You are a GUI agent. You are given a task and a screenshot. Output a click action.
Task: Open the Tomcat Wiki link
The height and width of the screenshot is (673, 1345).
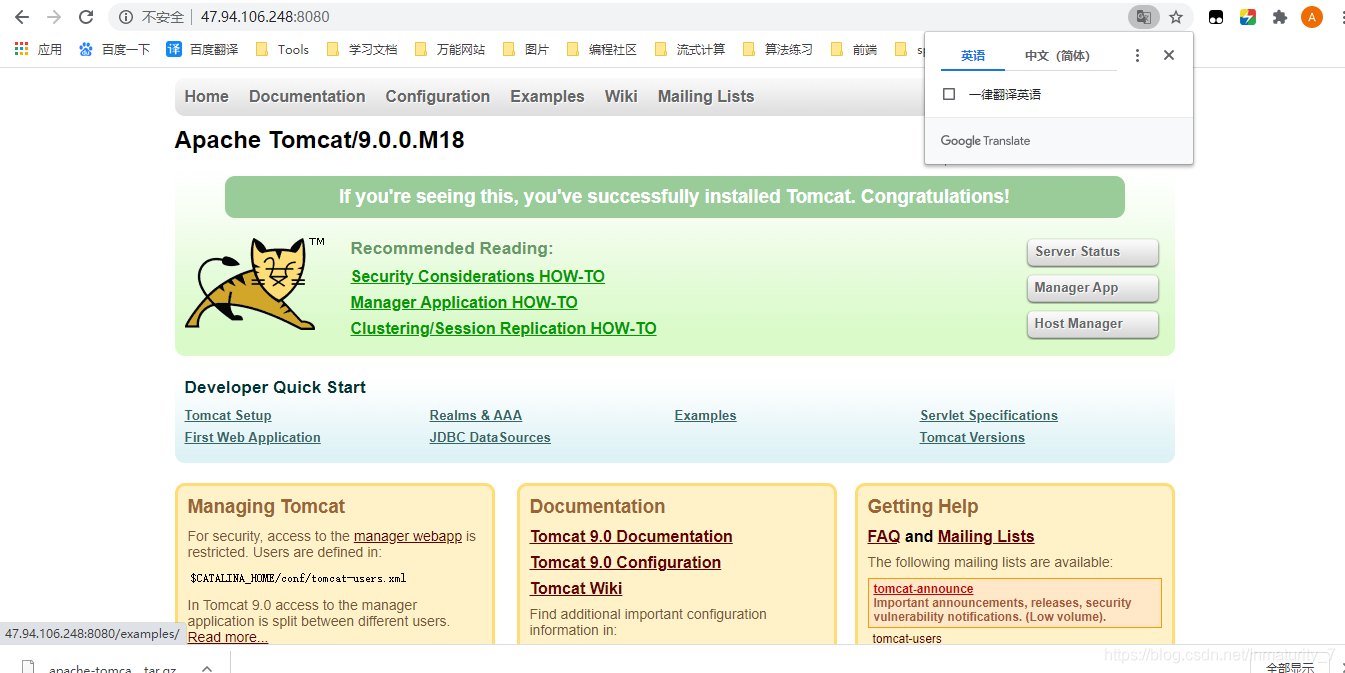[x=576, y=588]
